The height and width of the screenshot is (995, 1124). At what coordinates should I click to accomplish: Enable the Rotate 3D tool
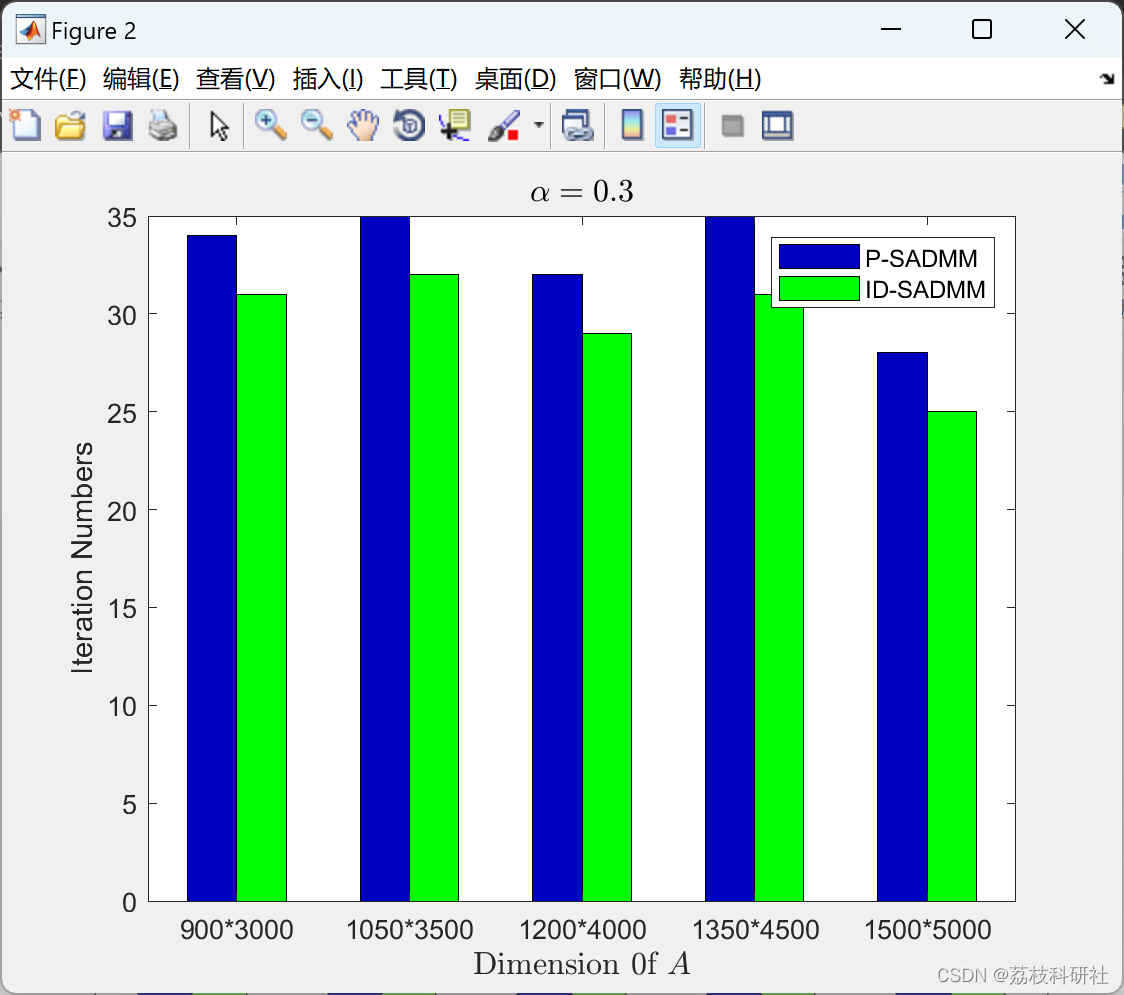pyautogui.click(x=409, y=125)
